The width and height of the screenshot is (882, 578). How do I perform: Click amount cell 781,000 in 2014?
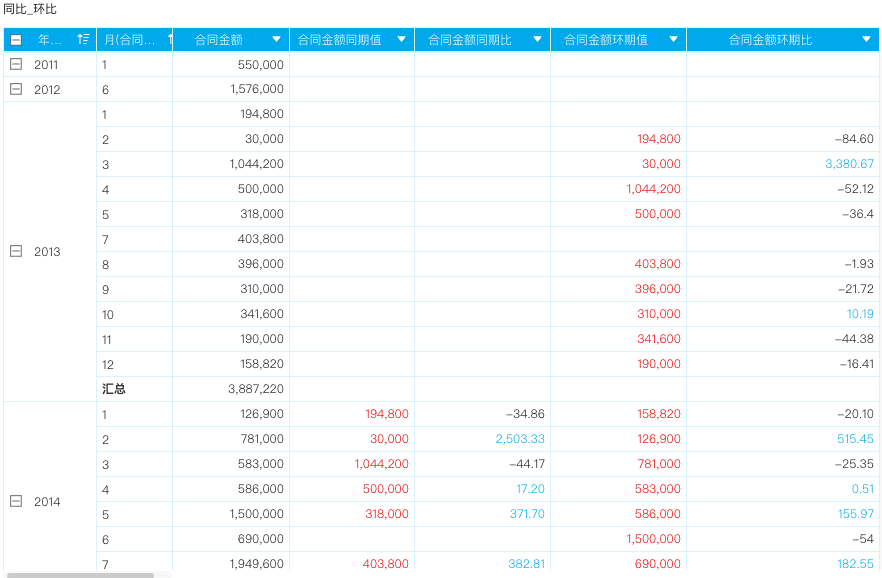(262, 439)
